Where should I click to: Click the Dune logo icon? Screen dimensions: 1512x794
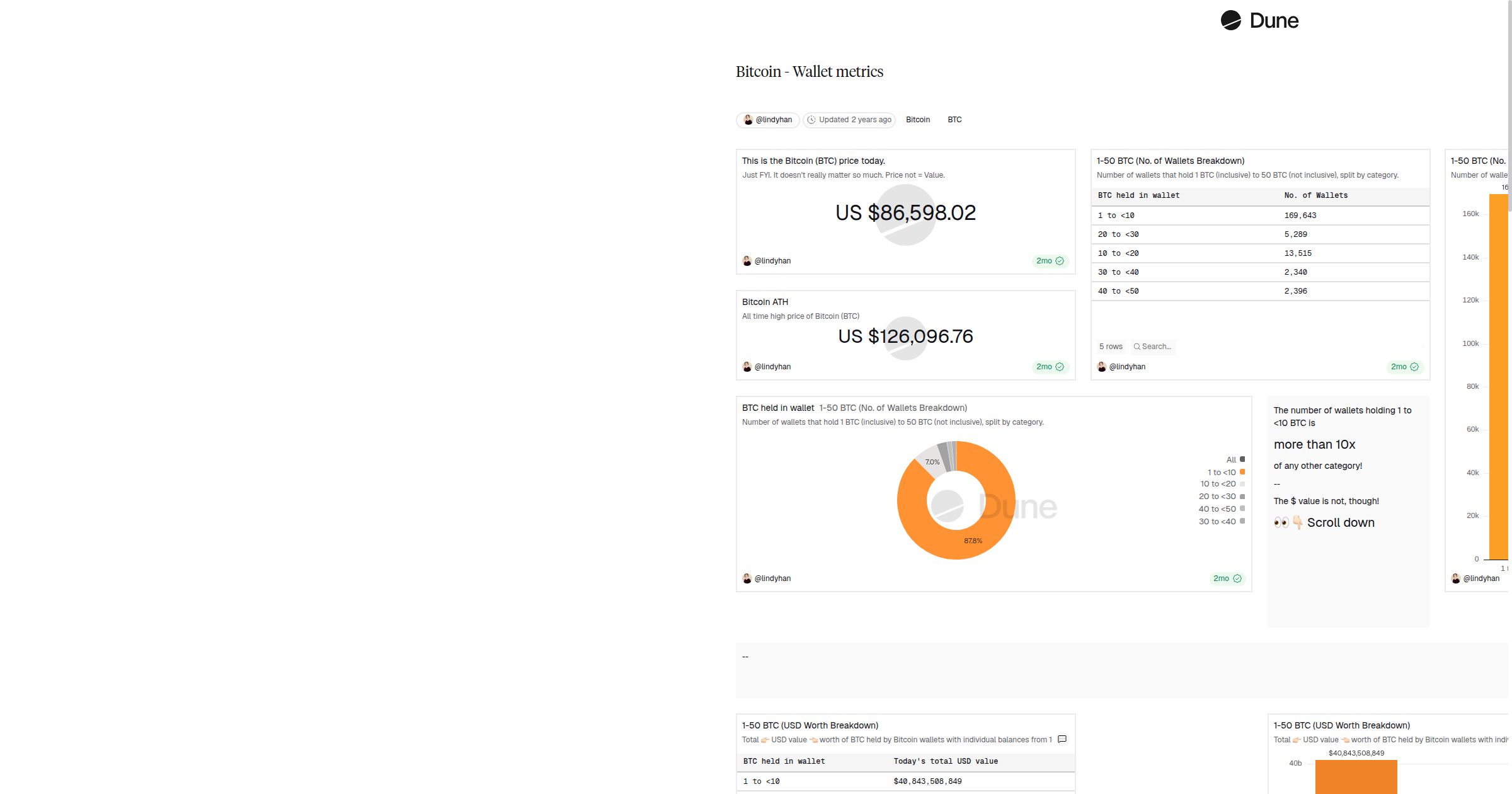(x=1230, y=21)
